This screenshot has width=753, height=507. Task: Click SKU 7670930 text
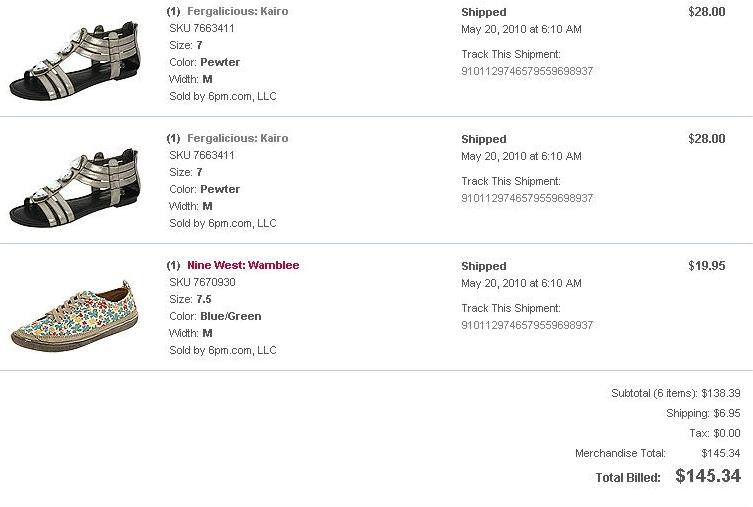coord(203,283)
